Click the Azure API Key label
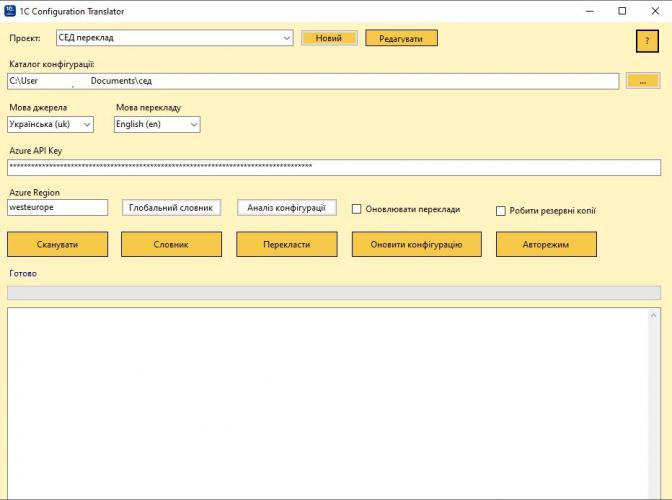The width and height of the screenshot is (672, 500). pyautogui.click(x=36, y=151)
